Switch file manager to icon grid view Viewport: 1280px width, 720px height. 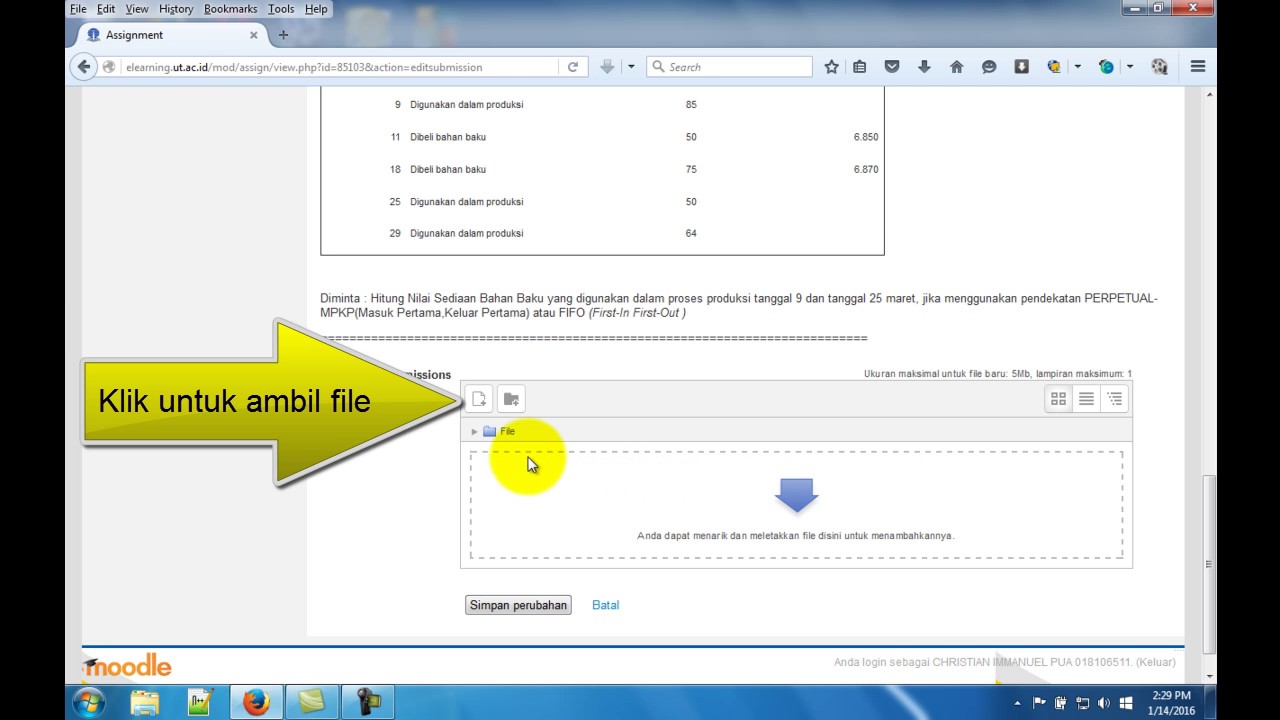tap(1058, 399)
